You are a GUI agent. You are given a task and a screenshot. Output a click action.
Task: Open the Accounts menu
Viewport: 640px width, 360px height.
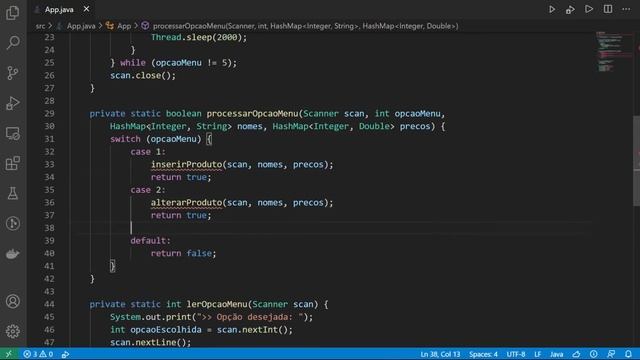pos(13,301)
